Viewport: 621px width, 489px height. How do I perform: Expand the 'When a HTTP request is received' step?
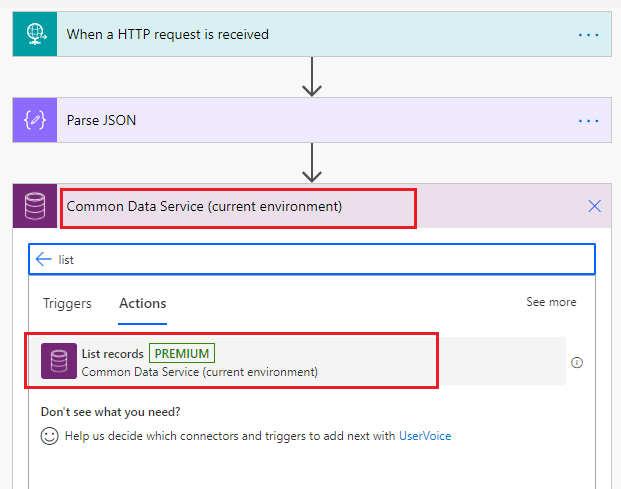coord(300,34)
